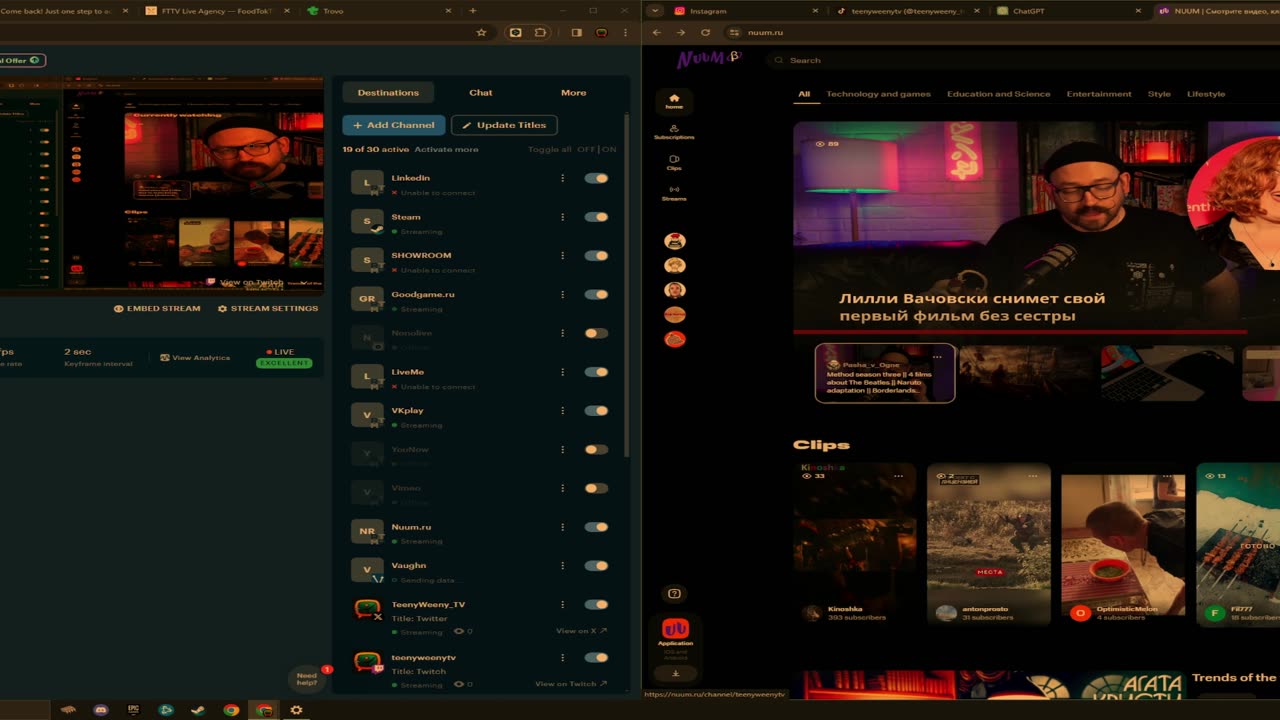Toggle the Steam destination off

point(596,217)
